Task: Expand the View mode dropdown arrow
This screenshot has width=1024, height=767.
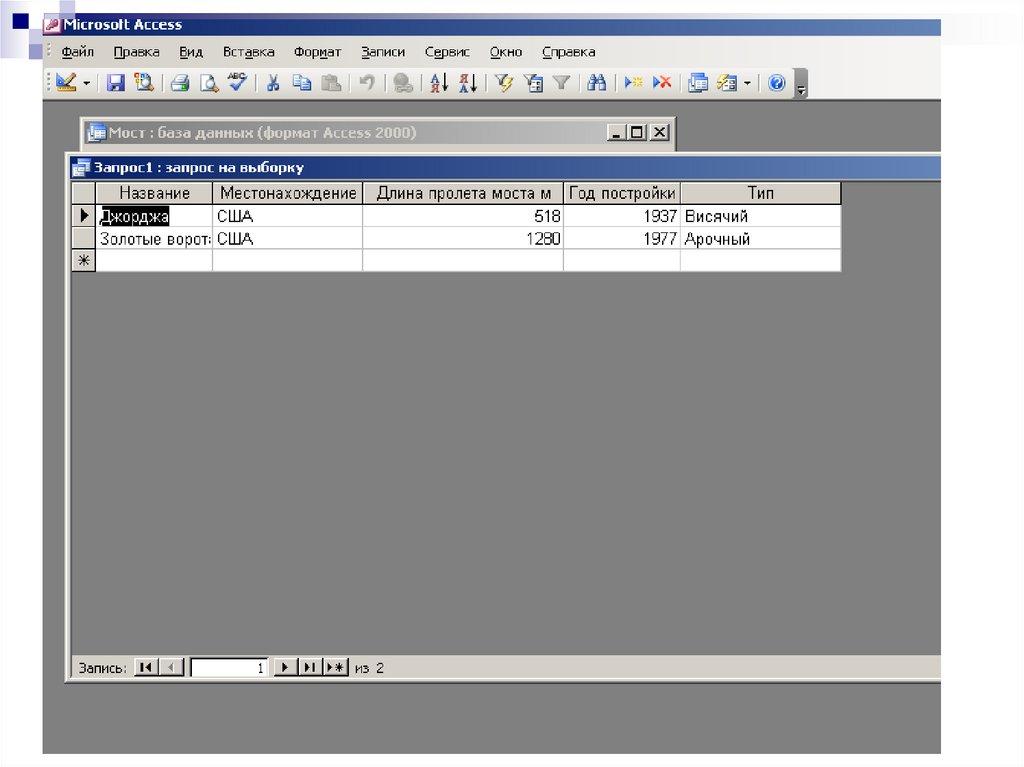Action: (x=87, y=83)
